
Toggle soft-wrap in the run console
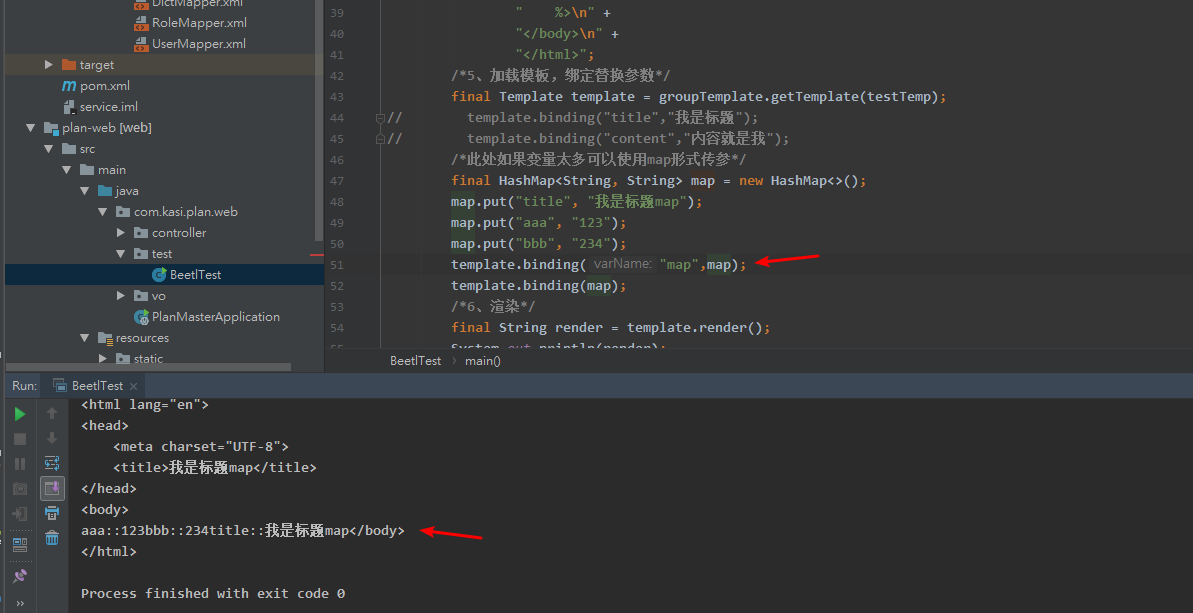point(52,463)
